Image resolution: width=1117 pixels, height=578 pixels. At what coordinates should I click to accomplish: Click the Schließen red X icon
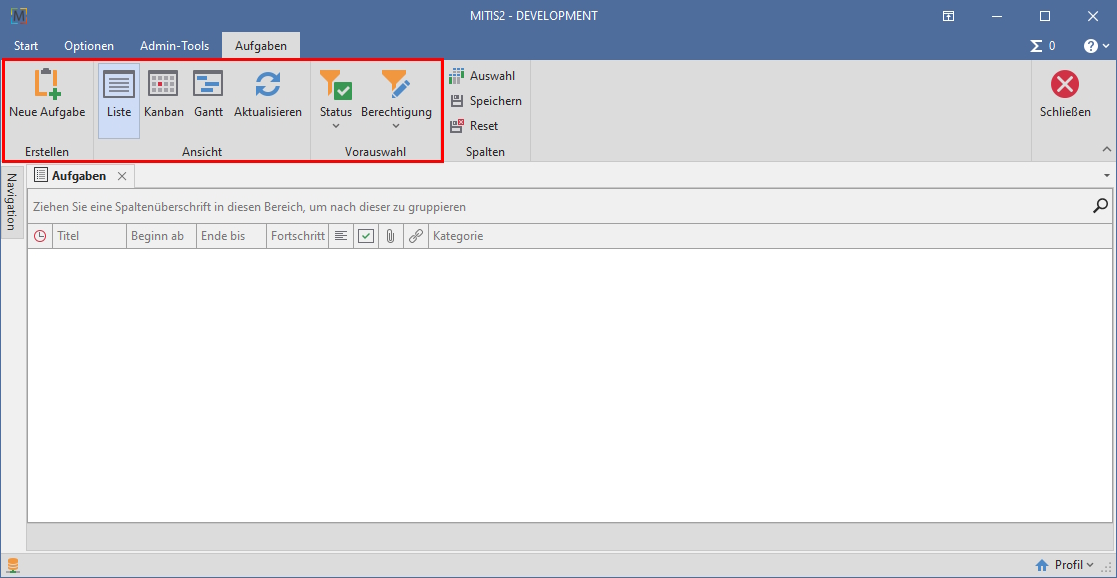click(1065, 85)
